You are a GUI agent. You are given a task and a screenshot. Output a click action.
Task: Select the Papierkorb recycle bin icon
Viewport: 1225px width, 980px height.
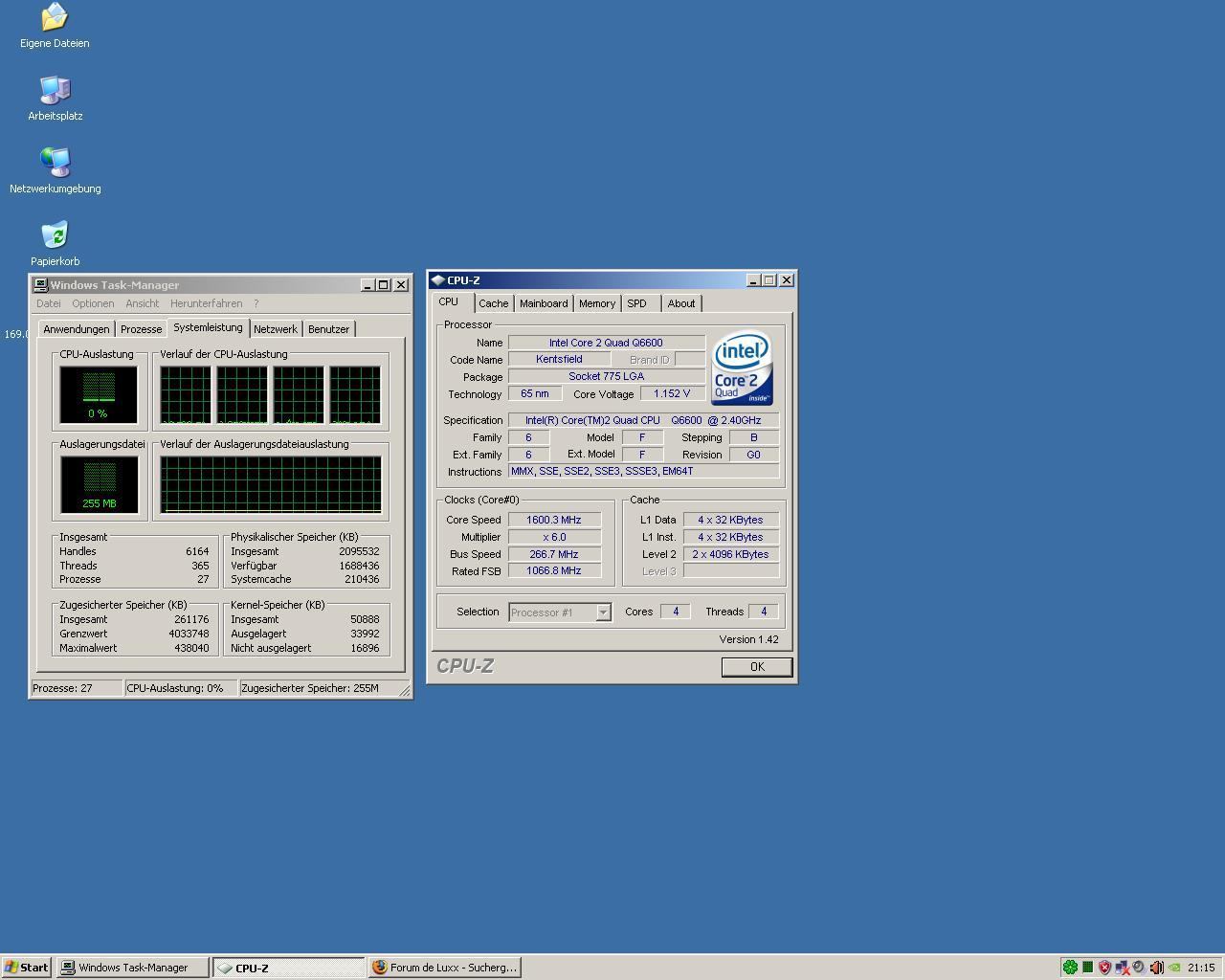[x=55, y=235]
